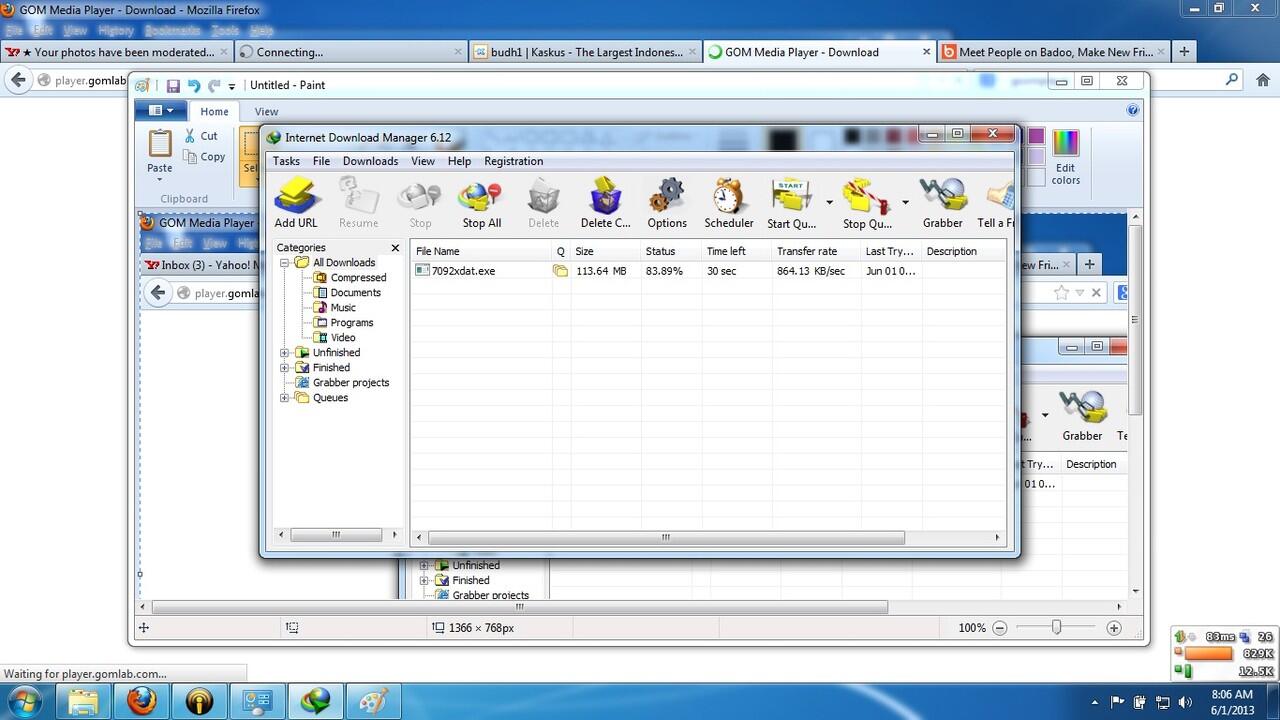Select the Music category
Image resolution: width=1280 pixels, height=720 pixels.
[x=343, y=308]
